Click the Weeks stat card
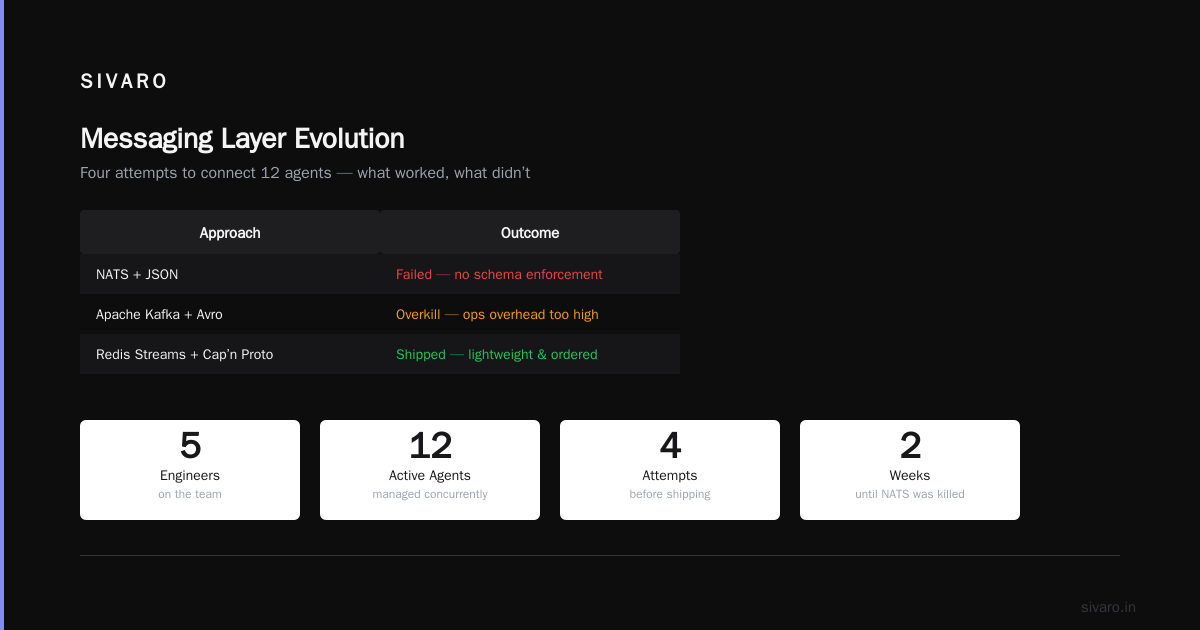Screen dimensions: 1200x630 (910, 470)
